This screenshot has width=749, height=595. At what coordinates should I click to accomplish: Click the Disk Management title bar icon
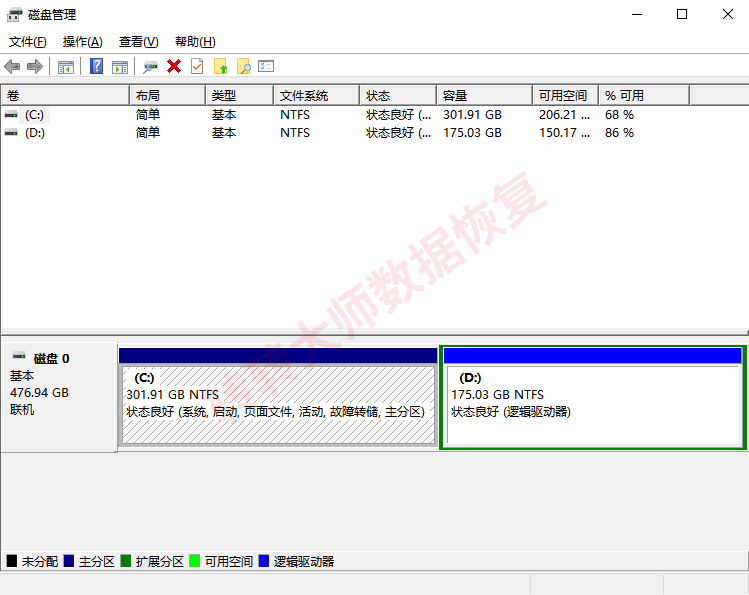click(x=14, y=15)
